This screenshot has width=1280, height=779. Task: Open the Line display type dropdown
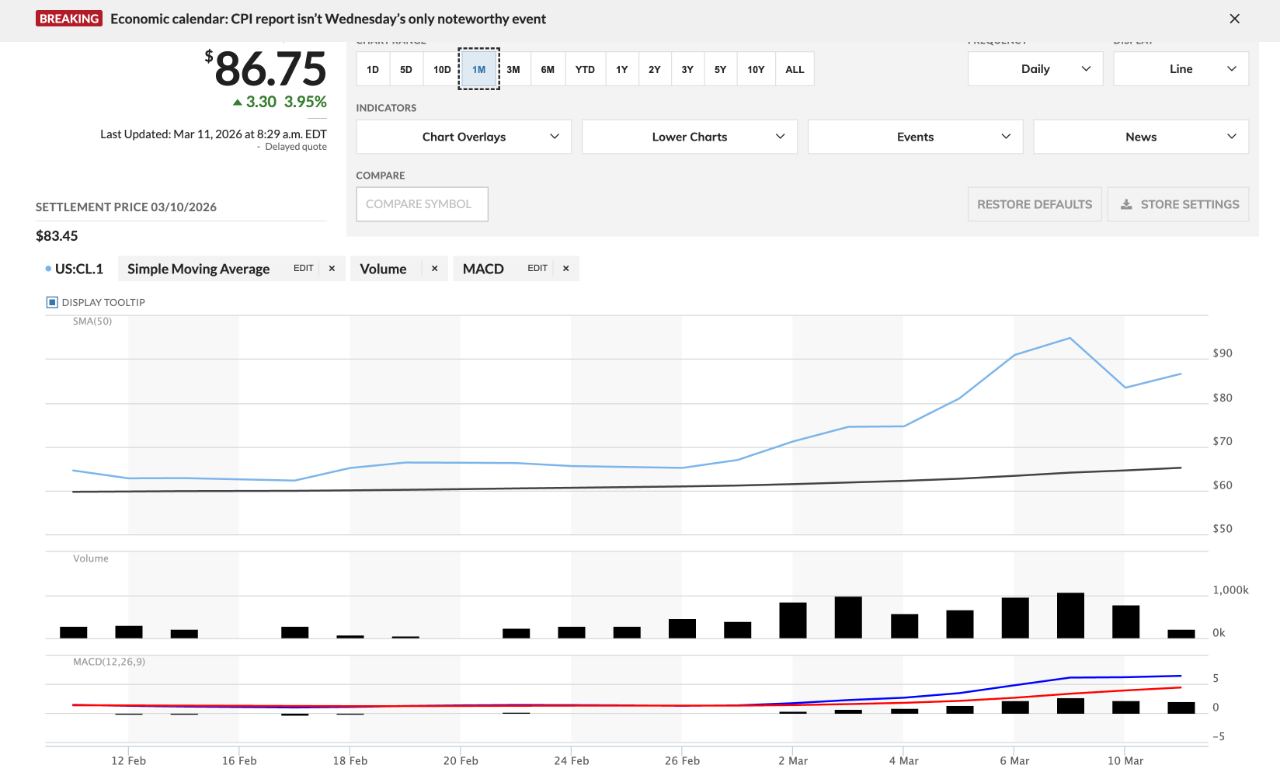coord(1180,69)
